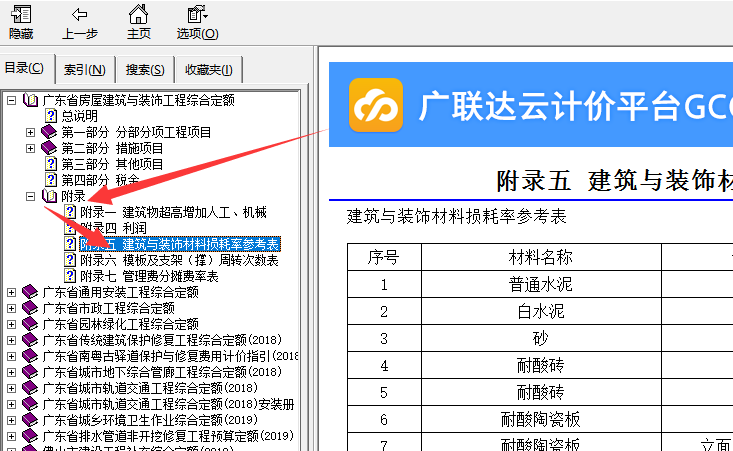Click the open-book icon beside 附录
733x451 pixels.
[x=49, y=196]
